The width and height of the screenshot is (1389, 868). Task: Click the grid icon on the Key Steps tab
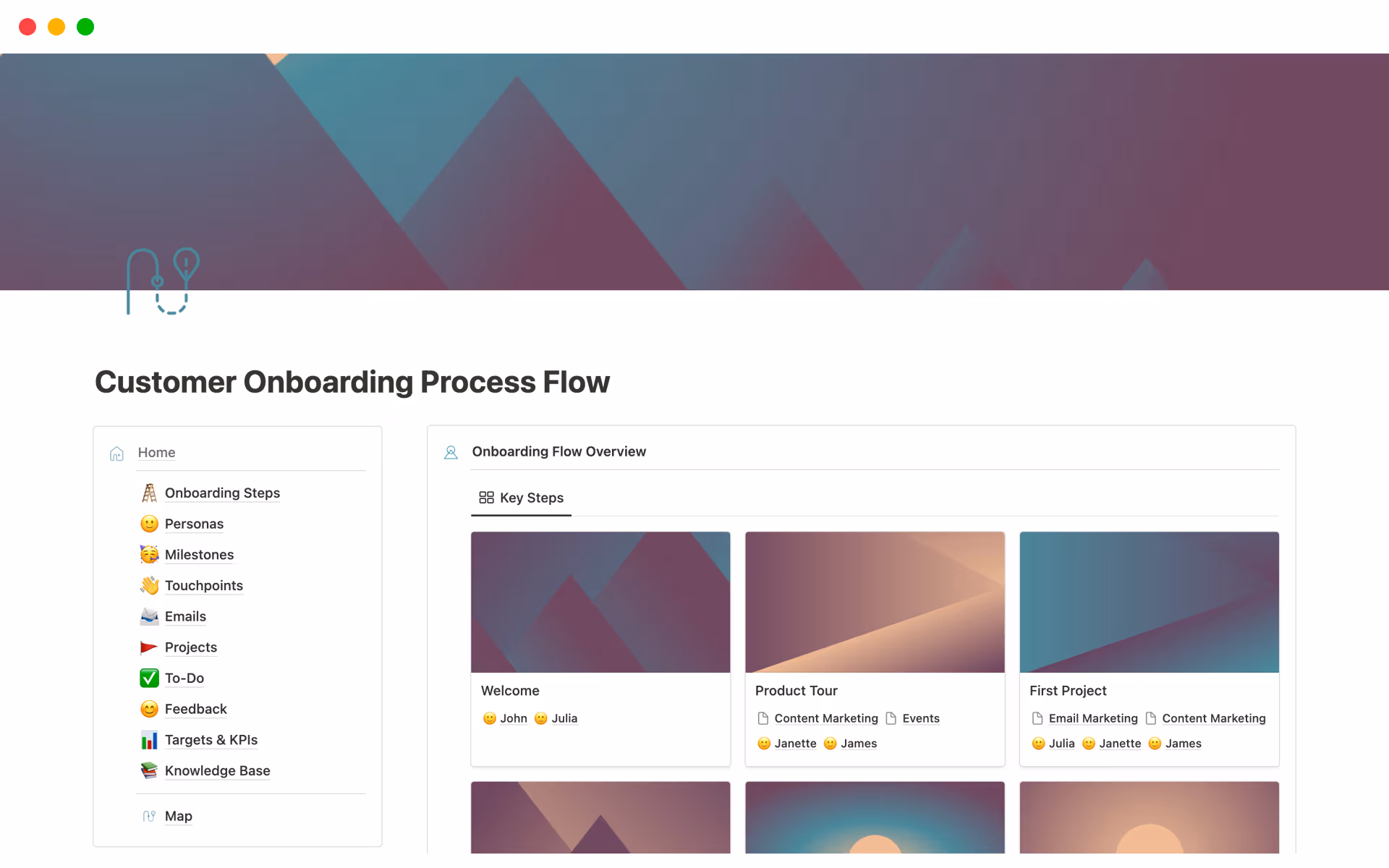coord(485,498)
